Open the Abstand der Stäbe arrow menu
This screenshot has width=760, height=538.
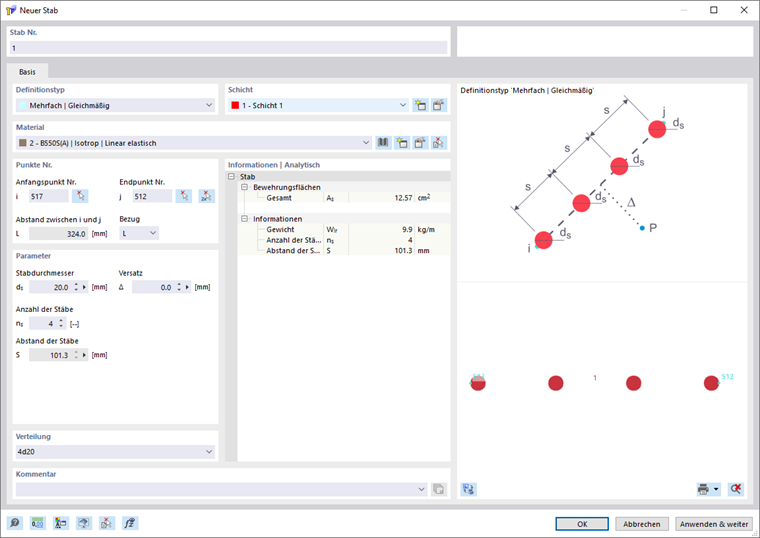tap(84, 355)
